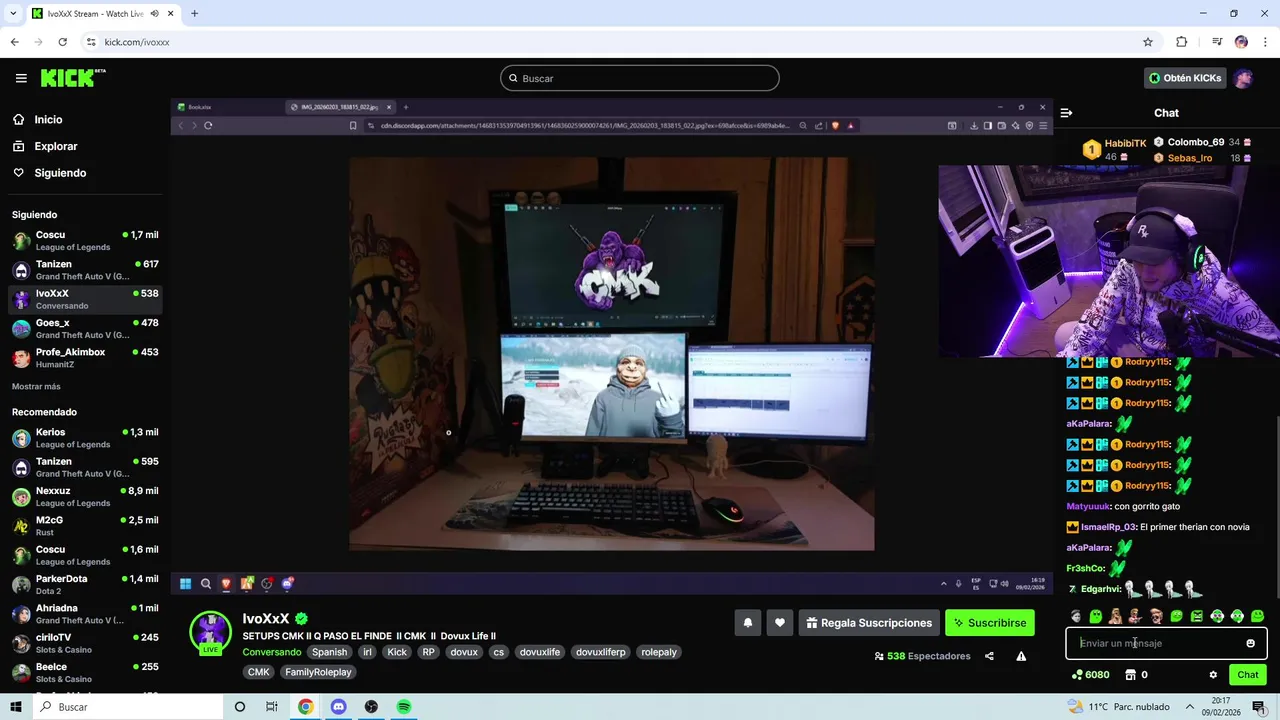Open Explorar in the sidebar
The width and height of the screenshot is (1280, 720).
(45, 146)
